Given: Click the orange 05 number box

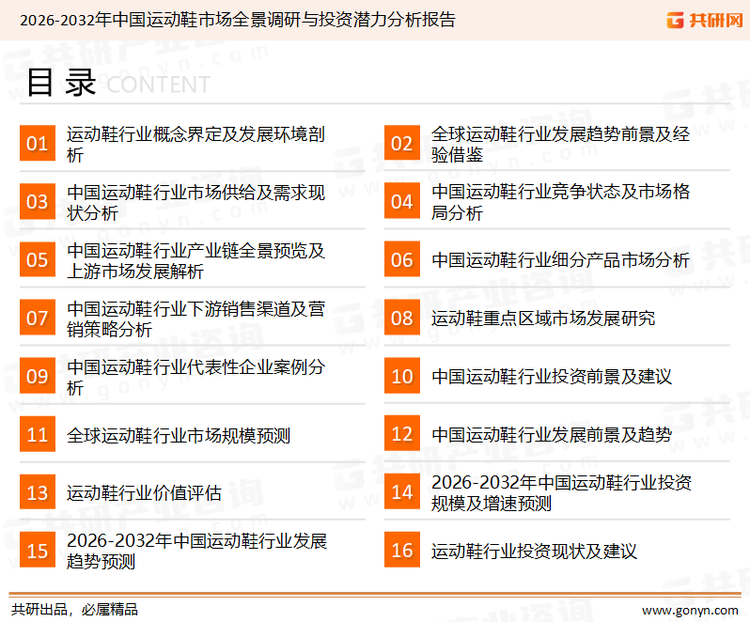Looking at the screenshot, I should [x=37, y=259].
